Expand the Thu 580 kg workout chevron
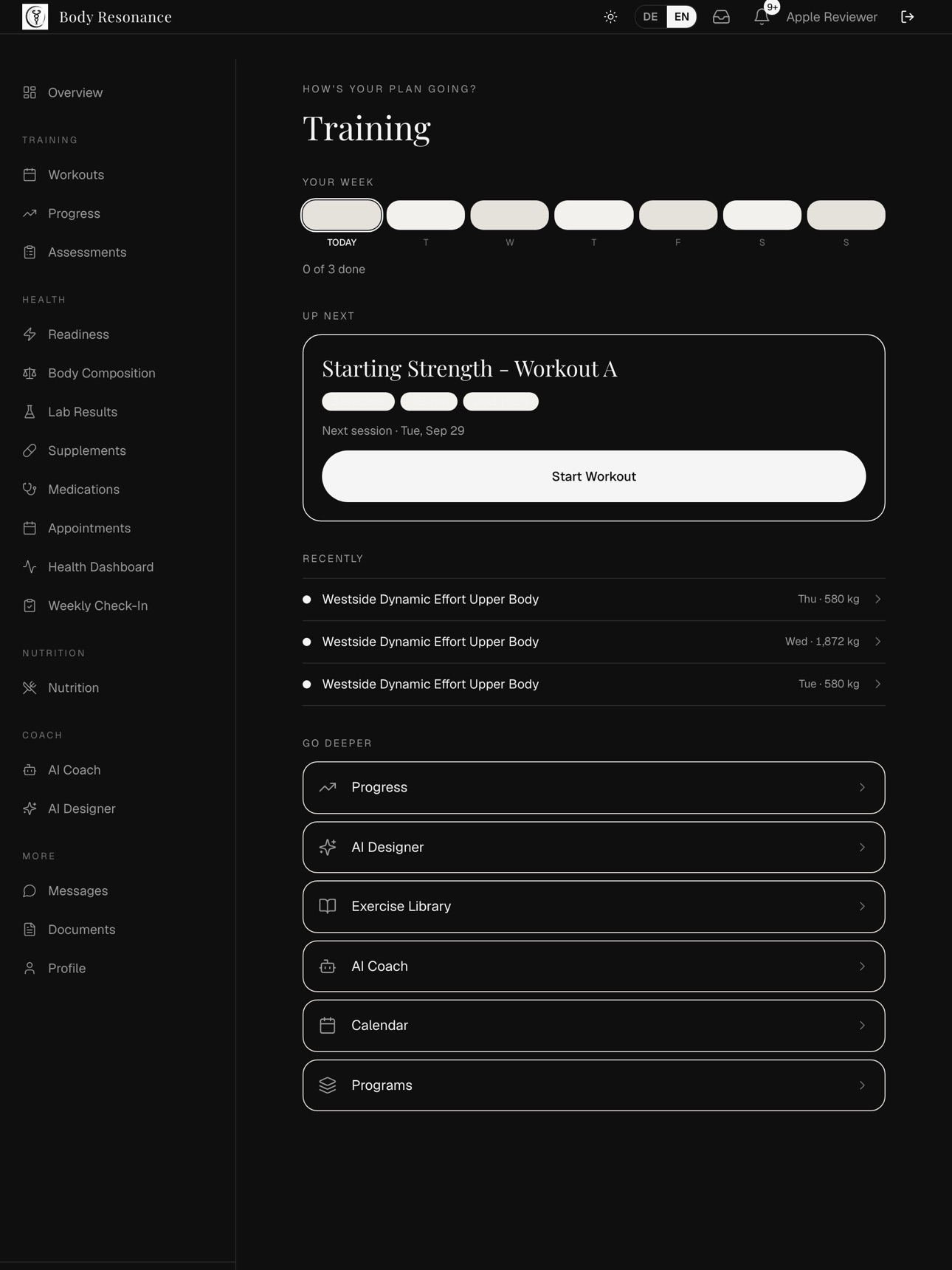The image size is (952, 1270). point(878,600)
